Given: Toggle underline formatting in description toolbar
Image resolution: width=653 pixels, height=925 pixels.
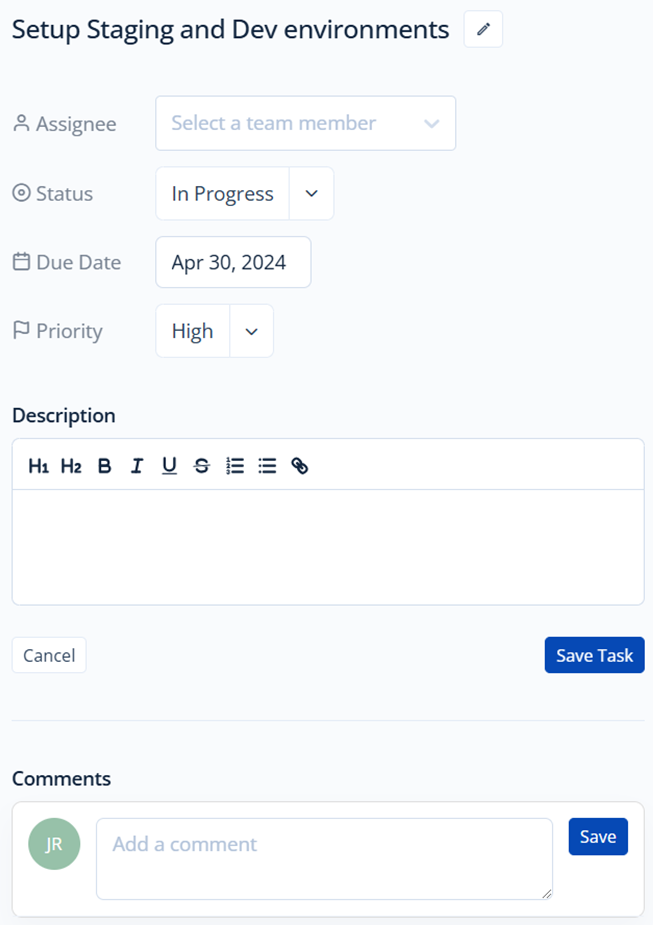Looking at the screenshot, I should point(169,466).
